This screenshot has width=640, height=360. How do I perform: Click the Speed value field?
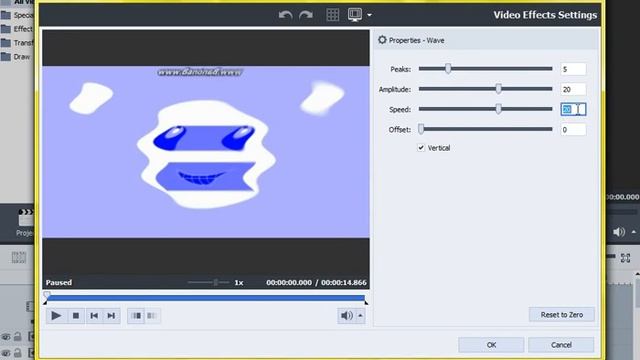573,109
